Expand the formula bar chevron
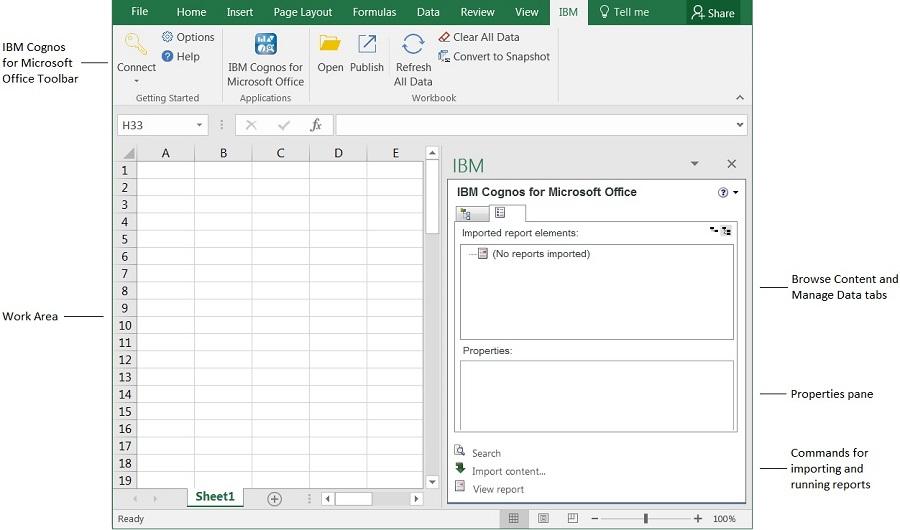900x530 pixels. click(x=740, y=125)
